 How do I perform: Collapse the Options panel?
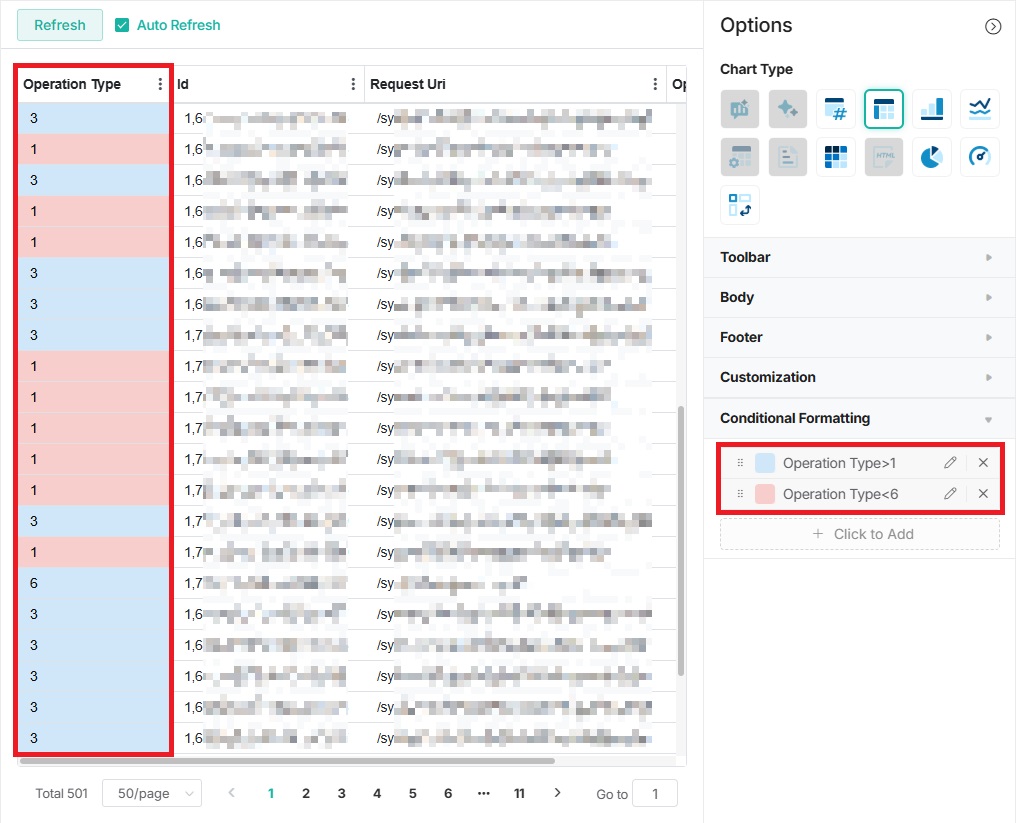coord(992,26)
